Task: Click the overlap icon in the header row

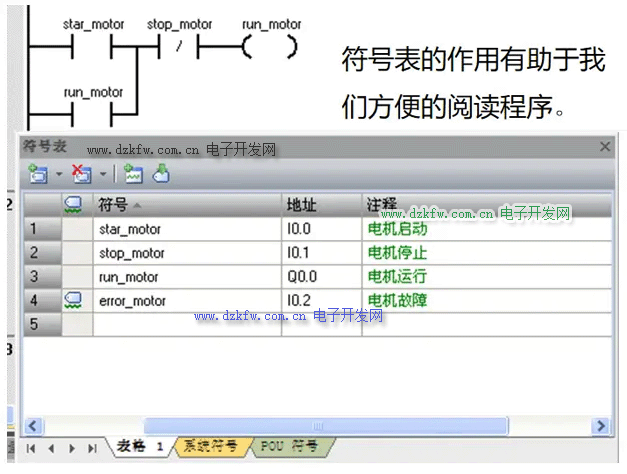Action: pos(76,205)
